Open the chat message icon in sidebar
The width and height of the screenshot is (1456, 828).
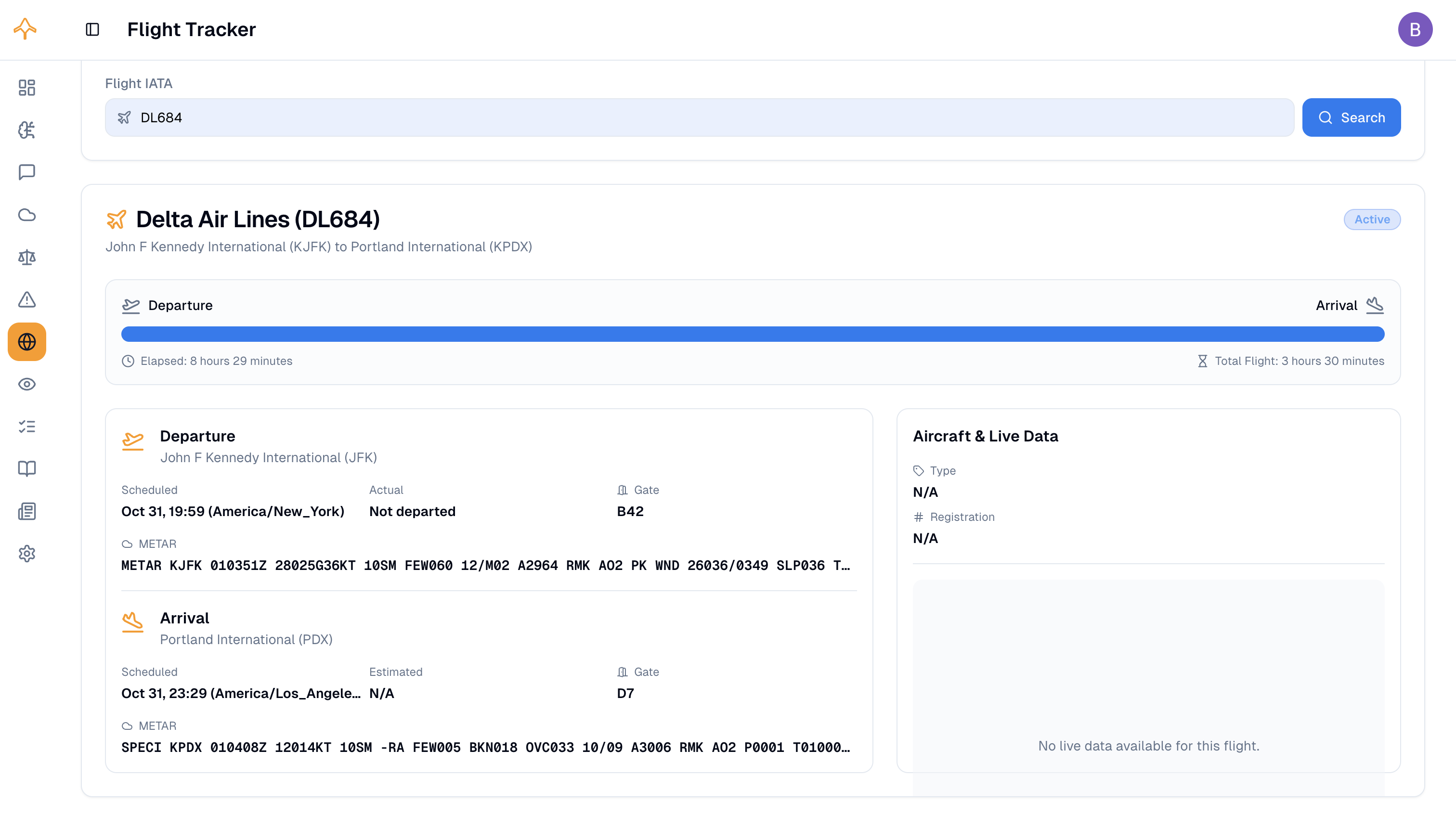pyautogui.click(x=27, y=172)
